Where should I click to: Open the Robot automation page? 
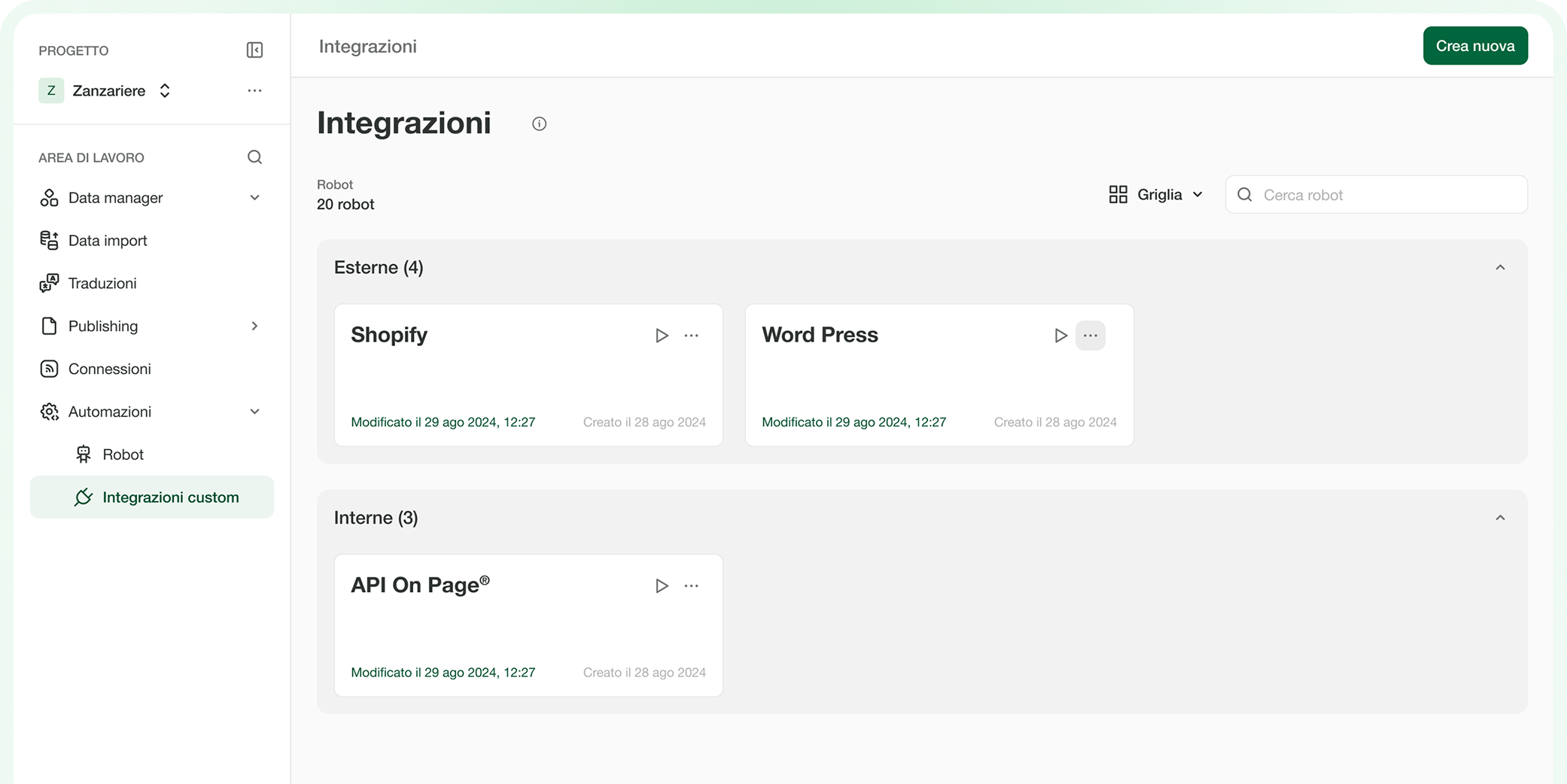coord(123,454)
